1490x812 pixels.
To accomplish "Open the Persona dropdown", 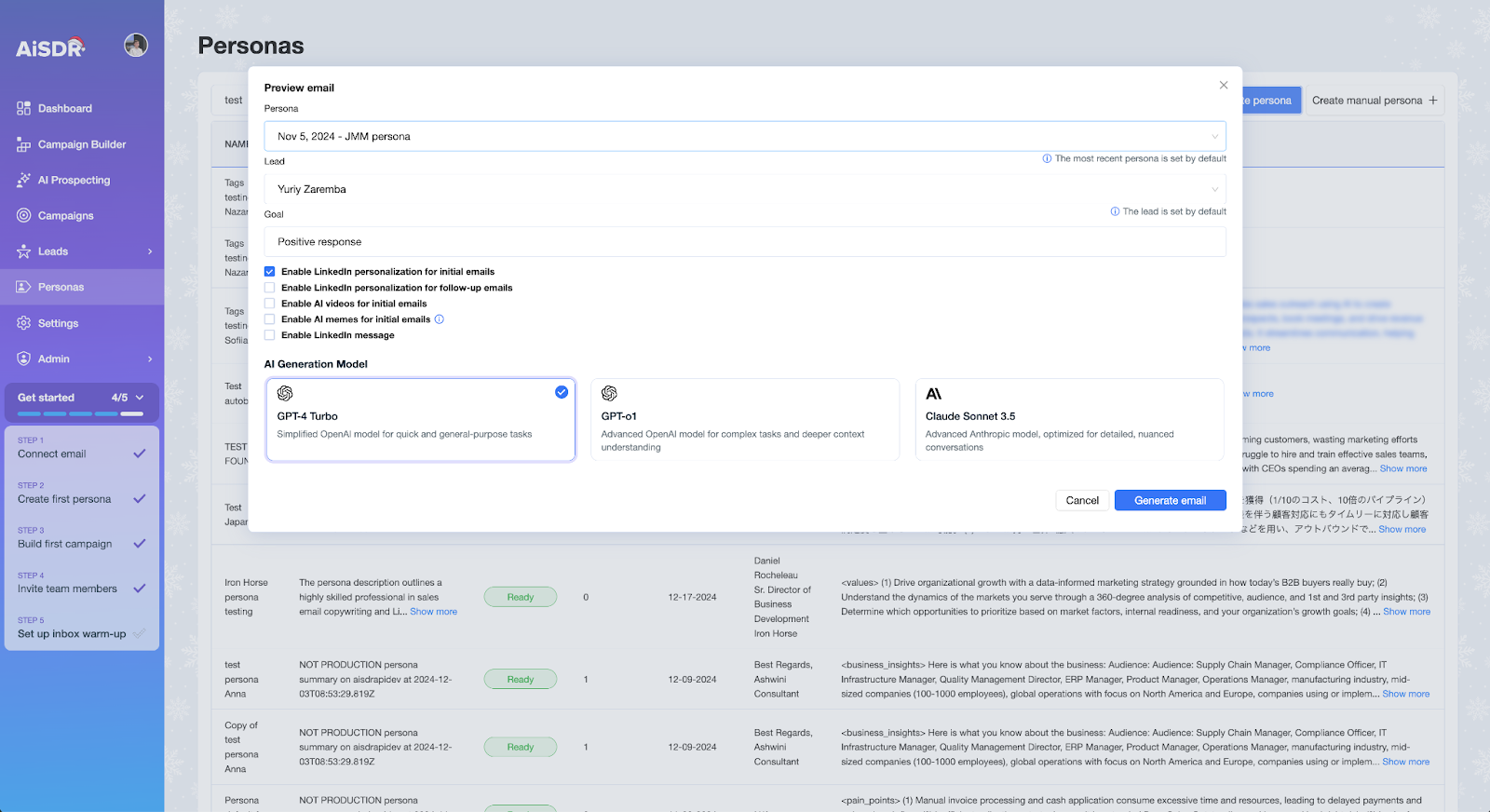I will [x=745, y=136].
